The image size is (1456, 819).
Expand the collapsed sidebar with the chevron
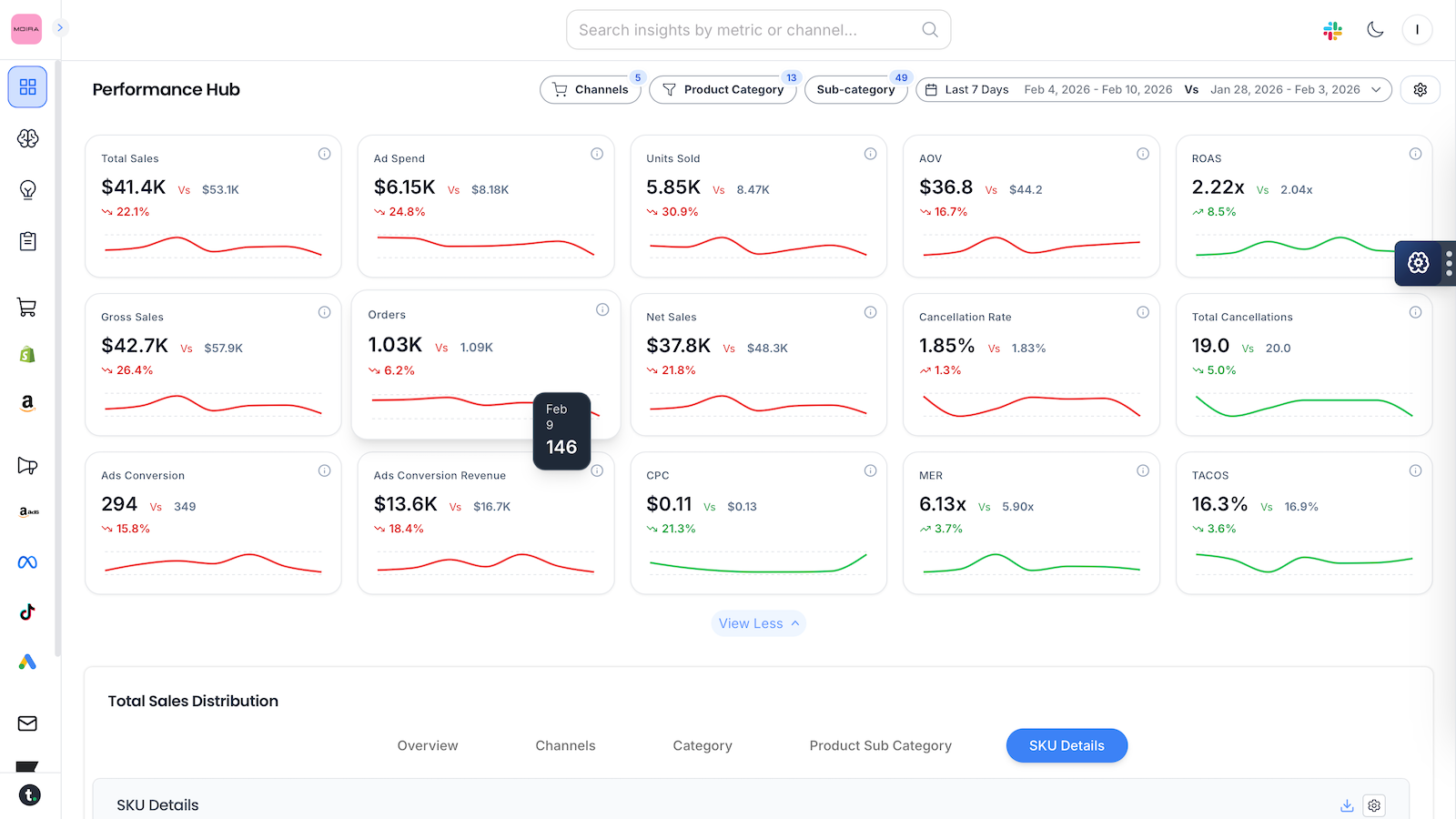pos(60,28)
